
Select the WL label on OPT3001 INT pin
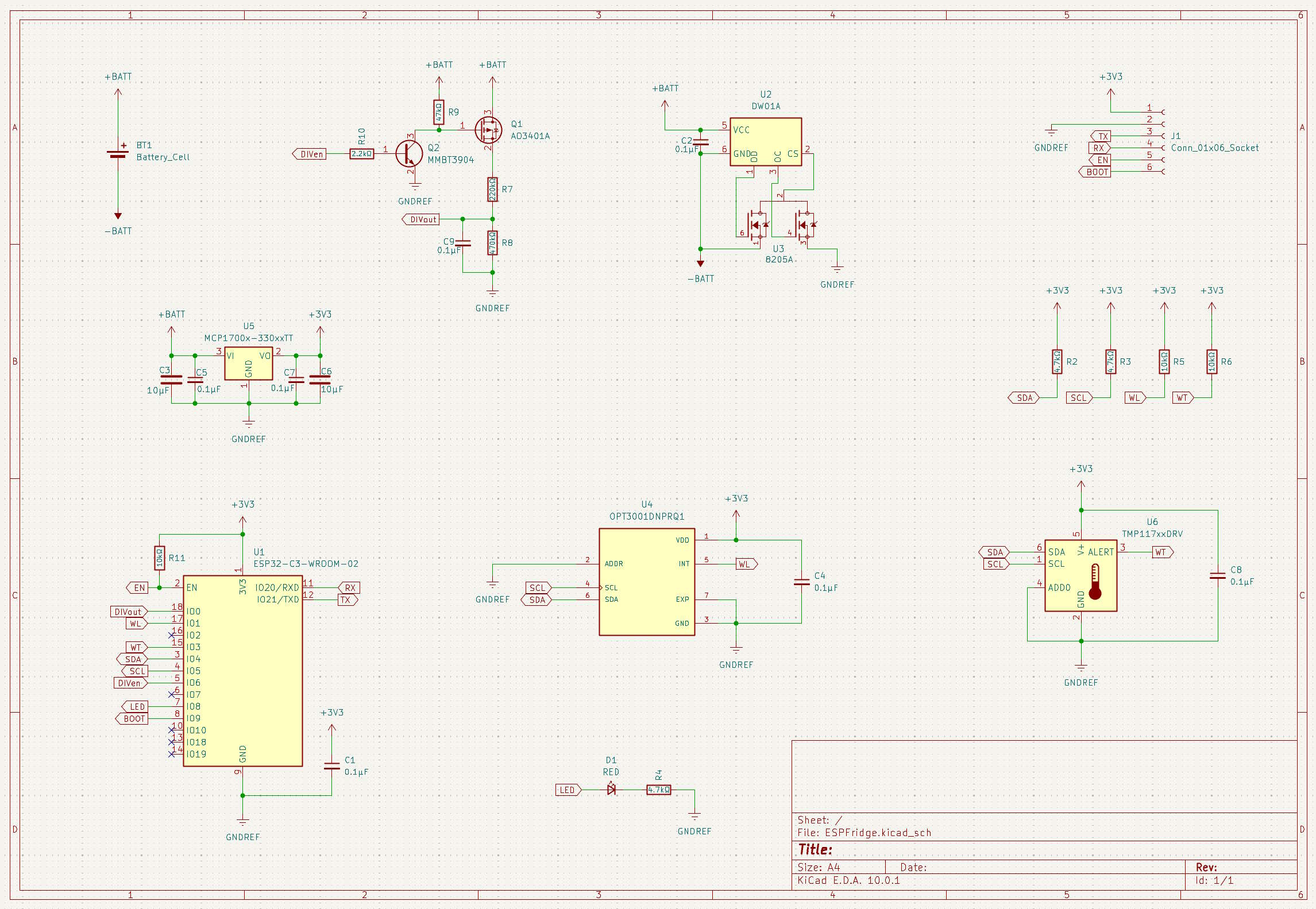tap(747, 564)
